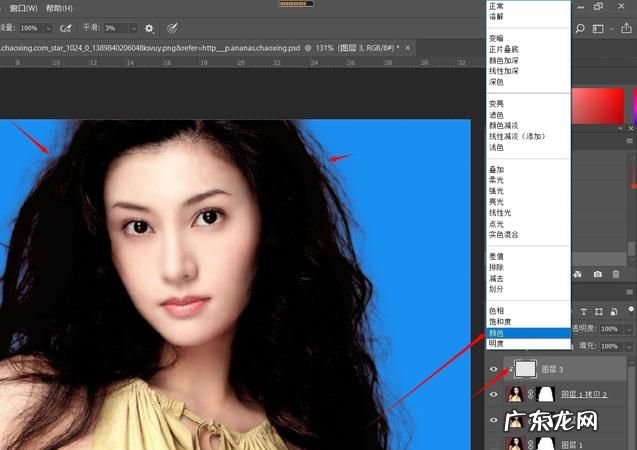The image size is (637, 450).
Task: Select 正片叠底 blend mode option
Action: (x=504, y=50)
